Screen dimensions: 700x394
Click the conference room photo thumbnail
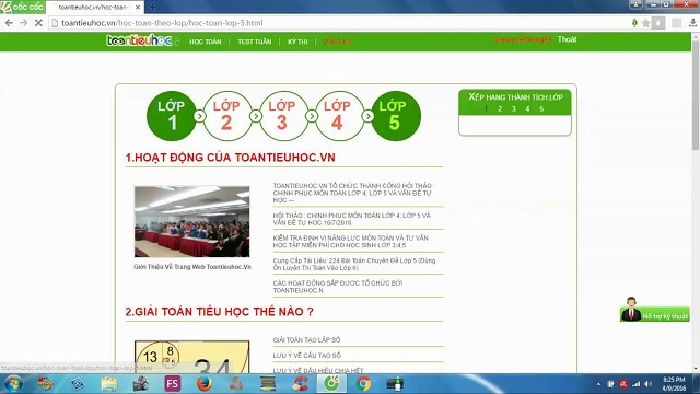192,221
